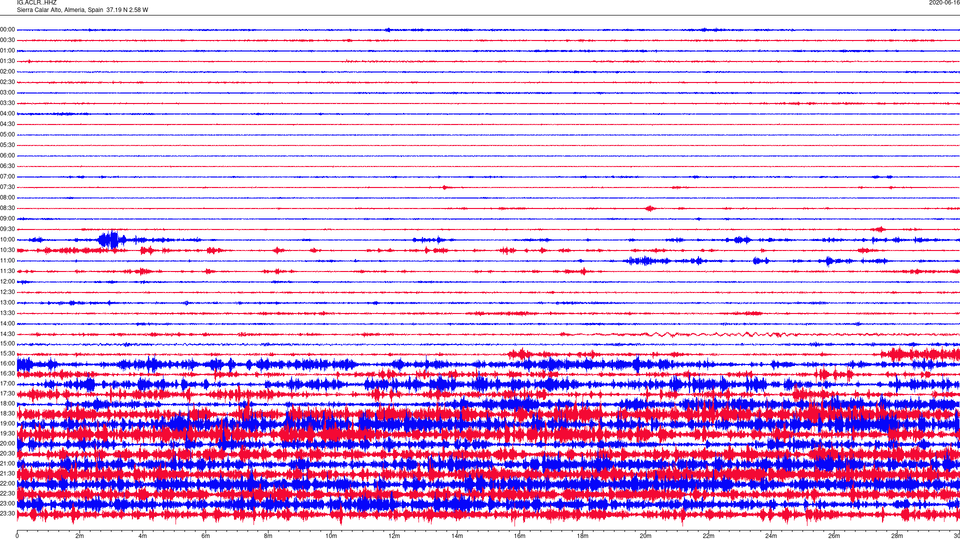Select the 09:00 row label

7,219
